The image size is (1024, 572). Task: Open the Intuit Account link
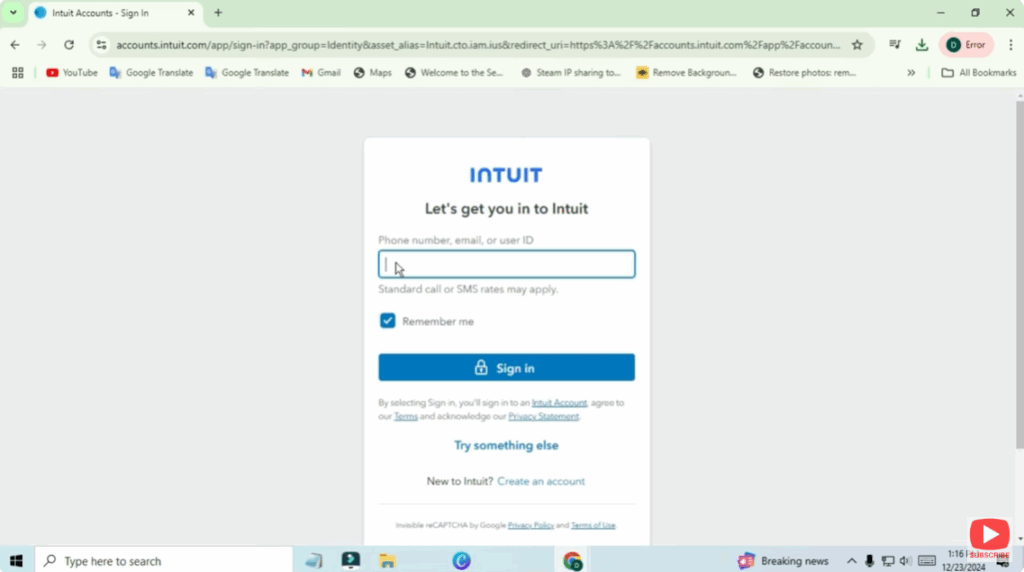point(559,403)
